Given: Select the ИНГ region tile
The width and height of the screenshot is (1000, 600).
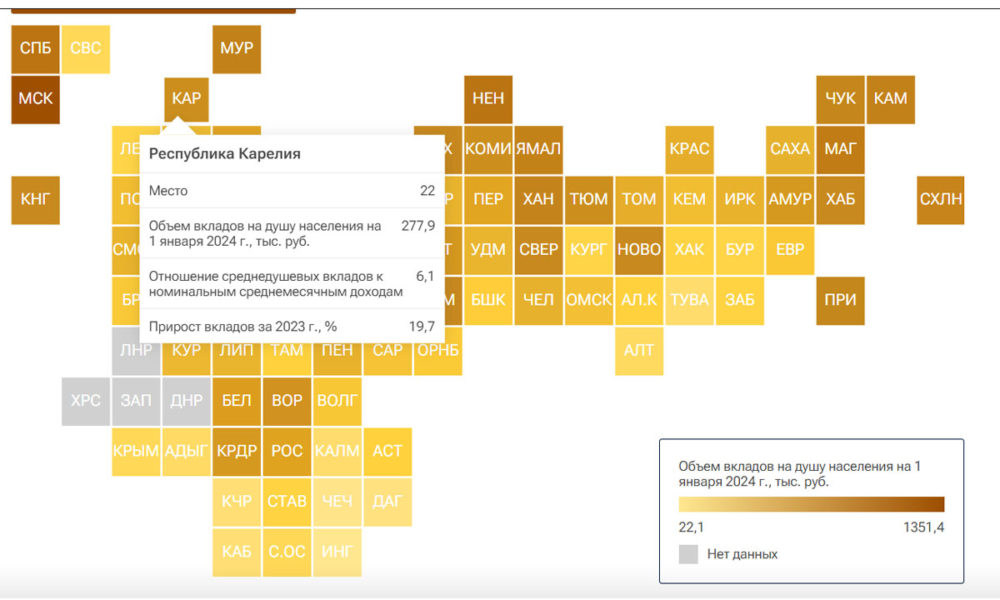Looking at the screenshot, I should [337, 553].
